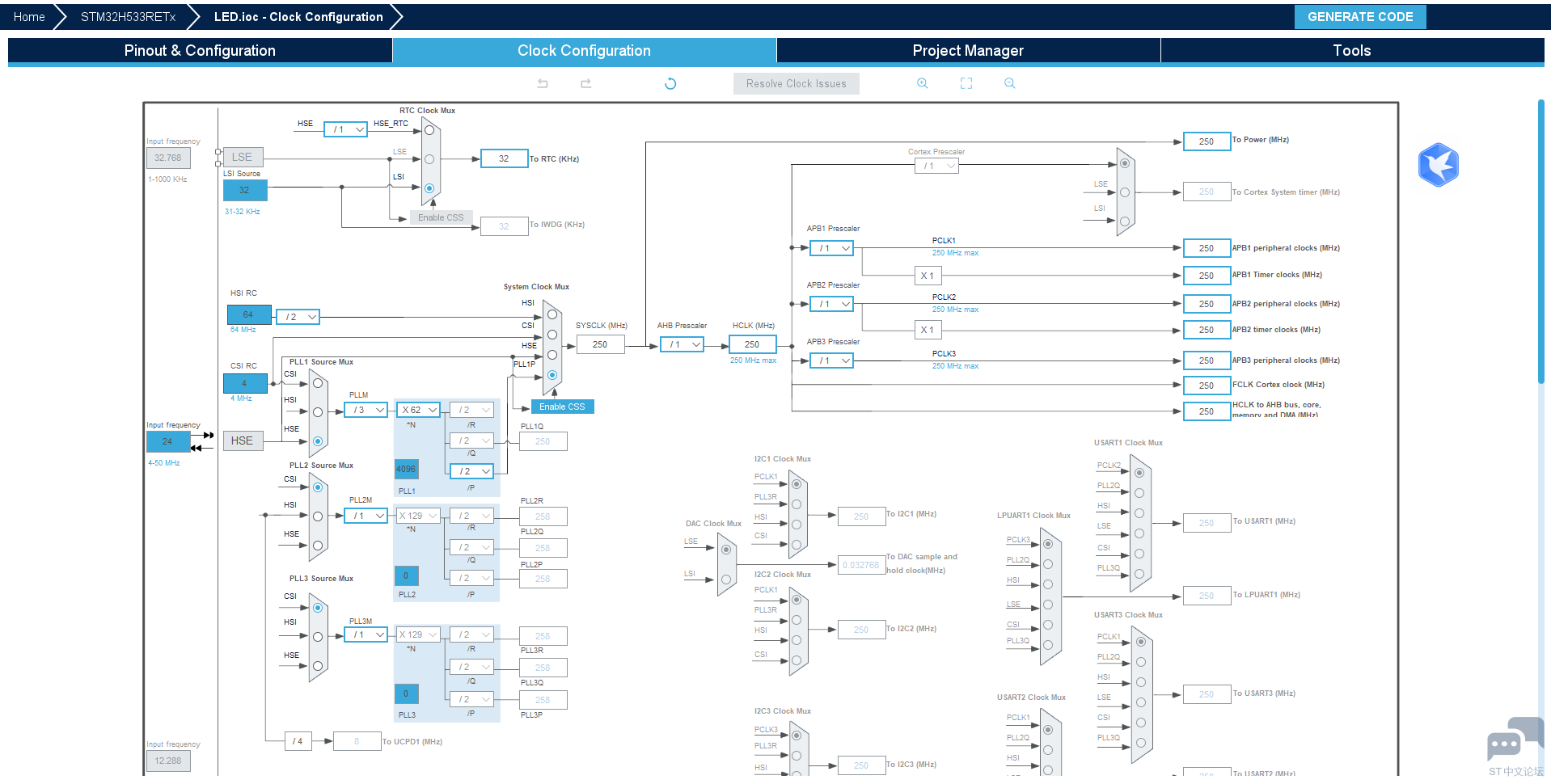Open the APB3 Prescaler dropdown

point(831,360)
